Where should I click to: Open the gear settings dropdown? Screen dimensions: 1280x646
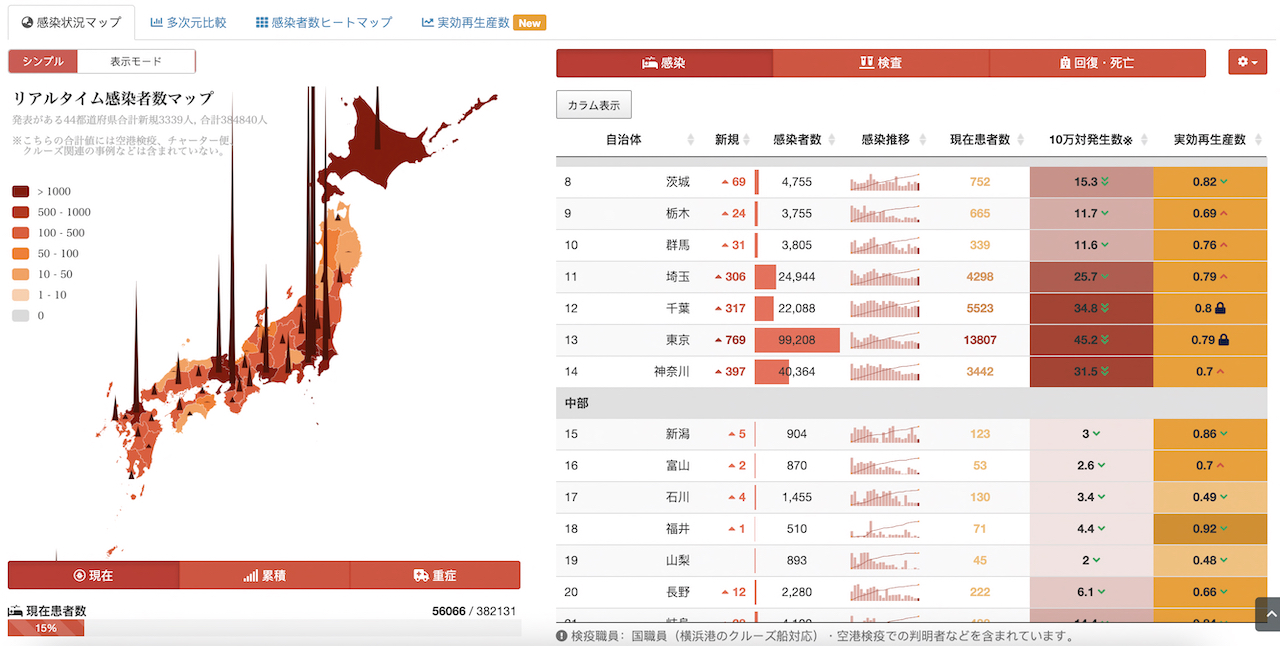point(1247,62)
